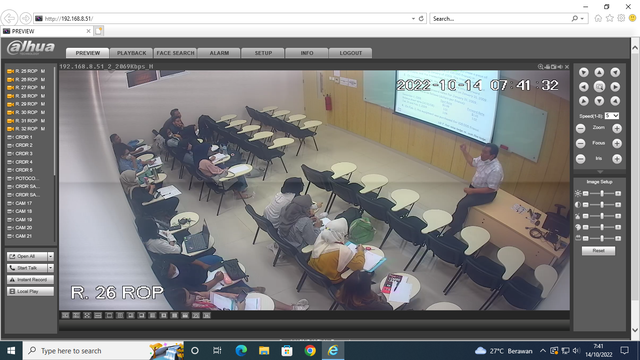Screen dimensions: 640x360
Task: Open Local Play
Action: [30, 291]
